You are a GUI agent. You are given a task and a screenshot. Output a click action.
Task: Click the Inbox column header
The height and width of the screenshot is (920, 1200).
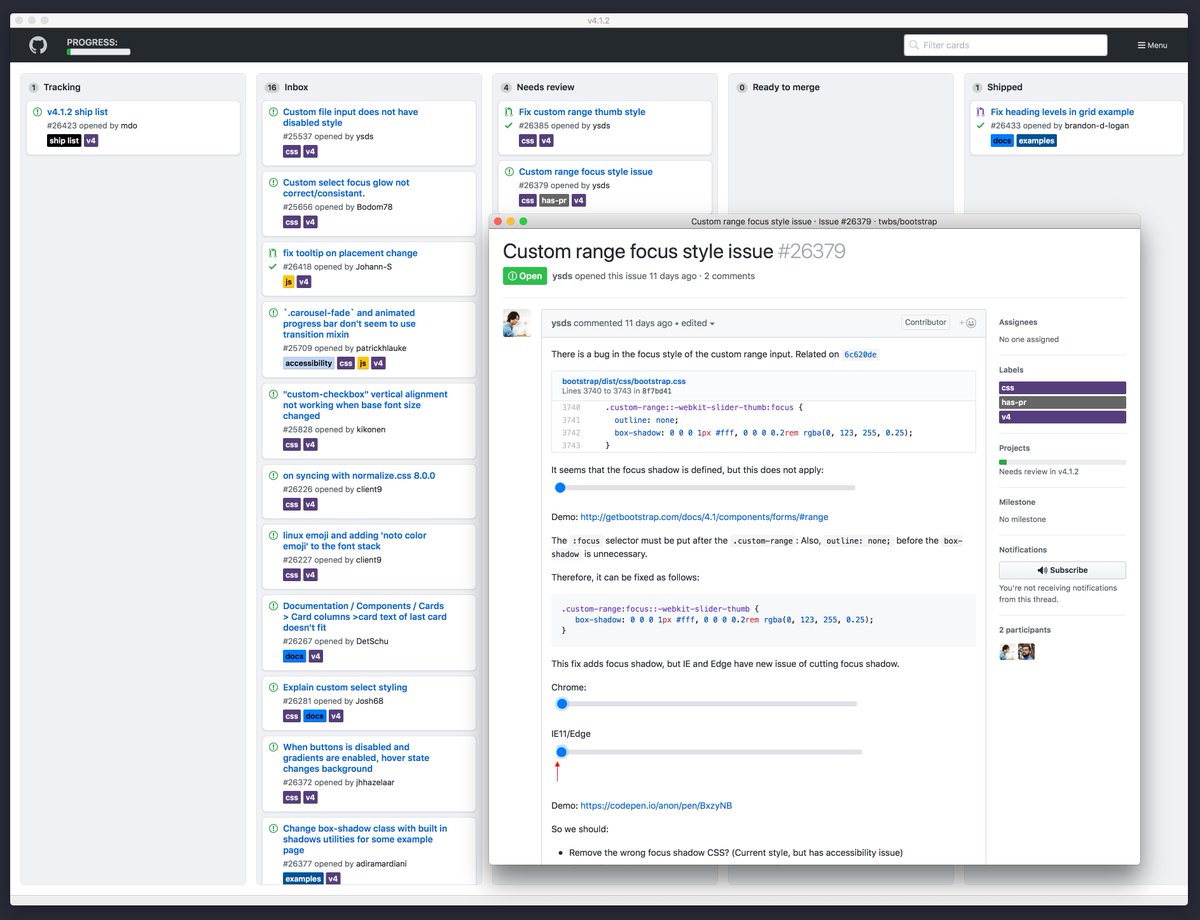coord(297,87)
